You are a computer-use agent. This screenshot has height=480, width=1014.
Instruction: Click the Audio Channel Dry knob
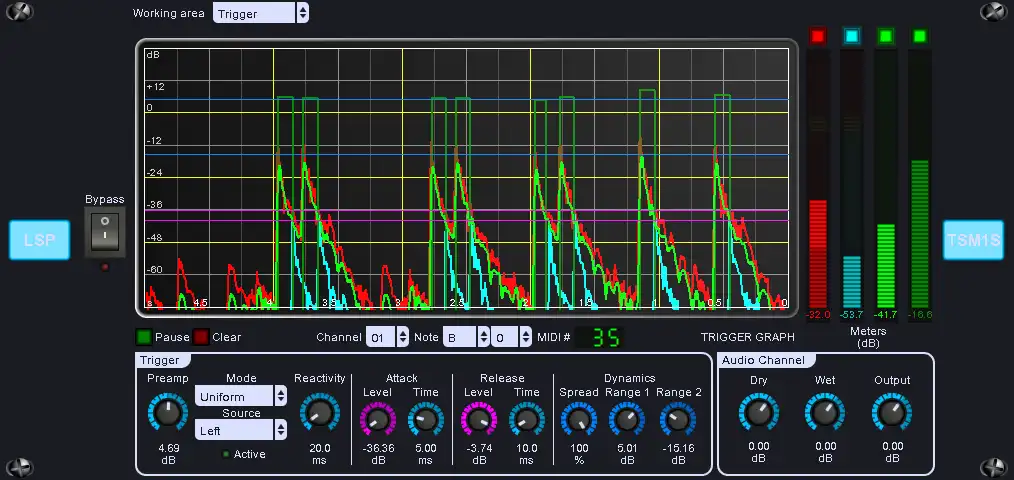[759, 412]
